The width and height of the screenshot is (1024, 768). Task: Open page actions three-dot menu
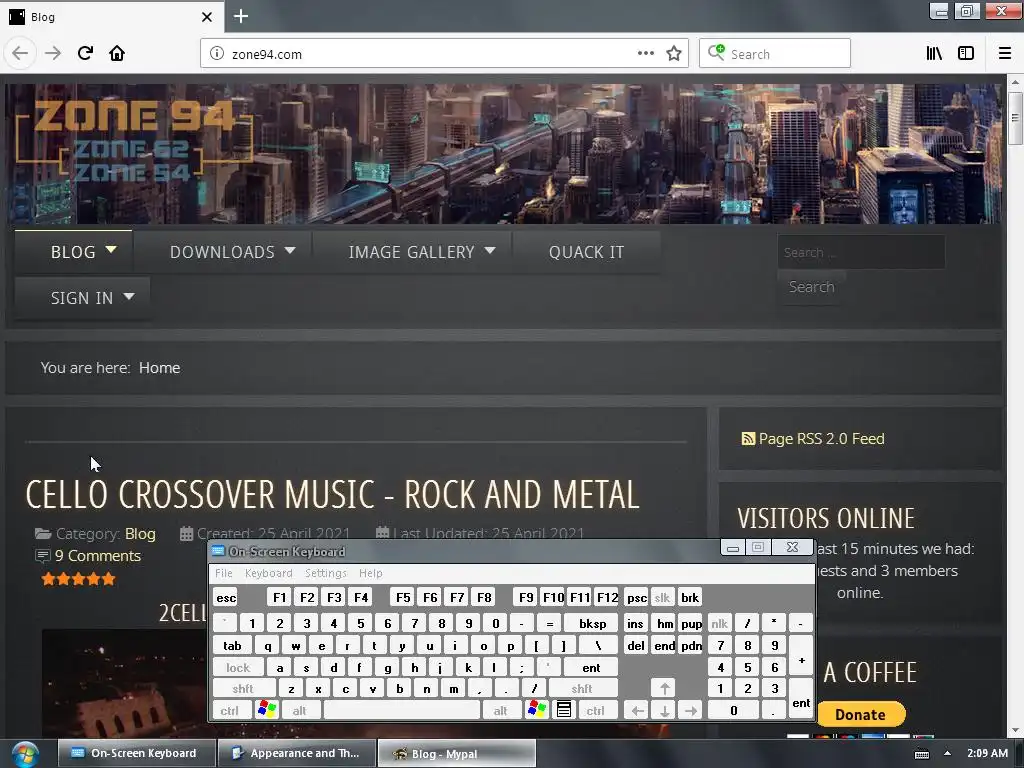(x=645, y=54)
